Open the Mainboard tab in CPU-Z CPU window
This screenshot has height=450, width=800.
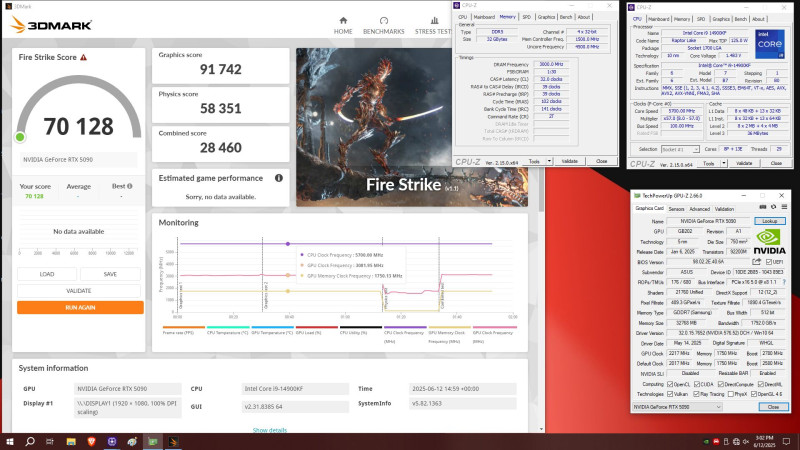tap(659, 19)
